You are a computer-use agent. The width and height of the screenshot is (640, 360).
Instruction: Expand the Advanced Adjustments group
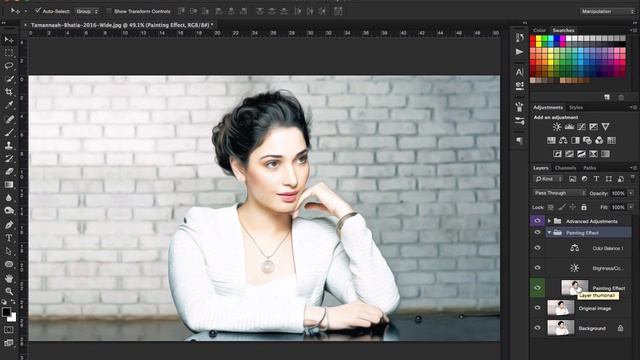point(549,221)
